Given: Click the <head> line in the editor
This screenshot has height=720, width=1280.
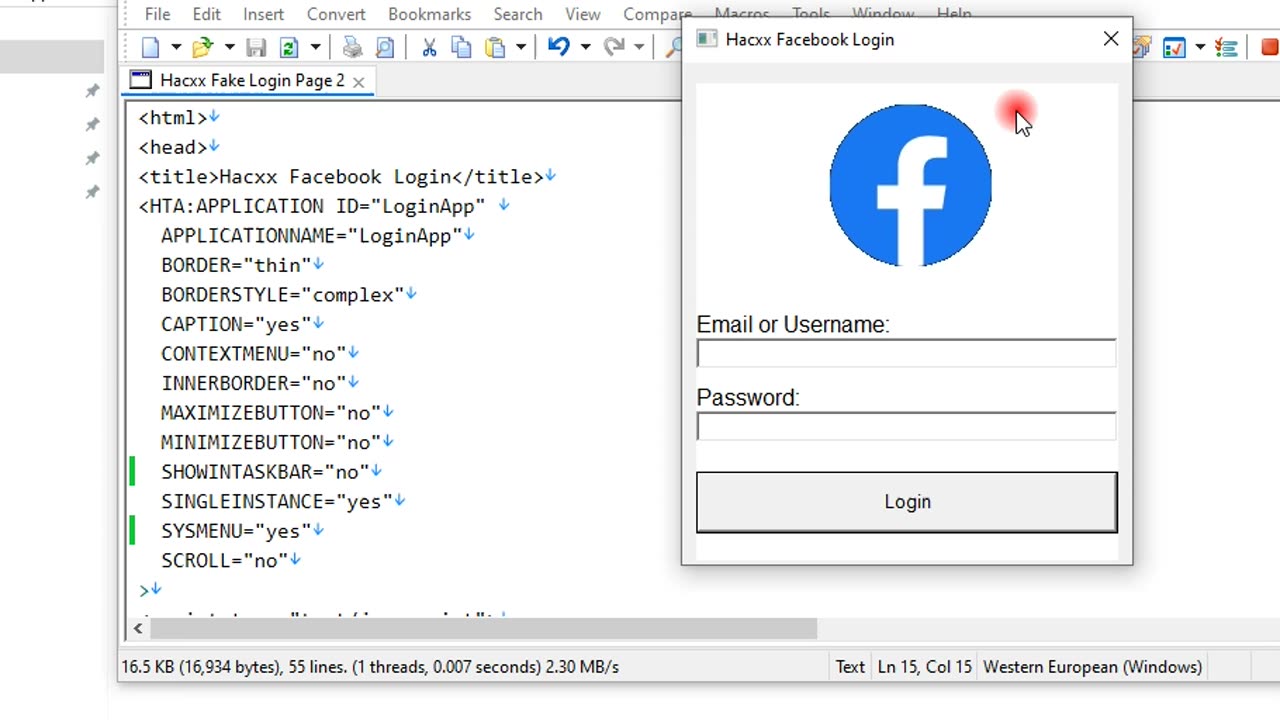Looking at the screenshot, I should 178,147.
